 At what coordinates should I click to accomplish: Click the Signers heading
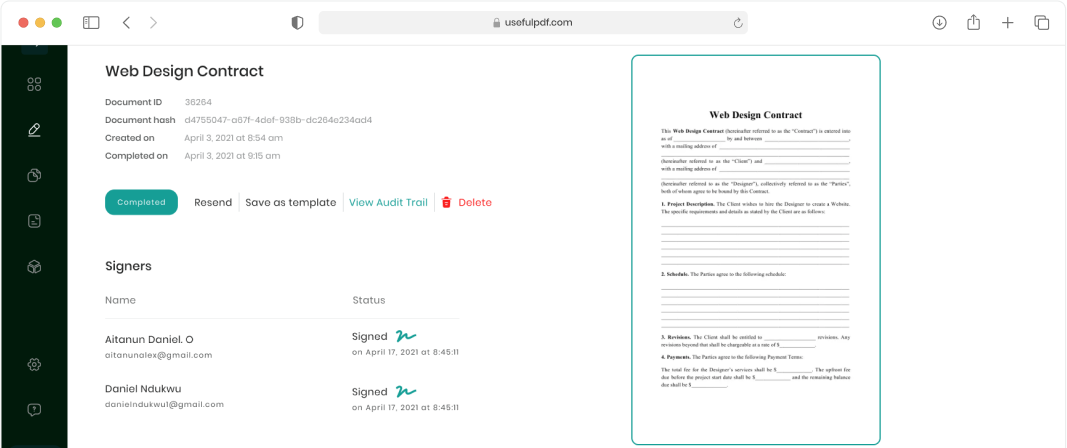(x=129, y=266)
